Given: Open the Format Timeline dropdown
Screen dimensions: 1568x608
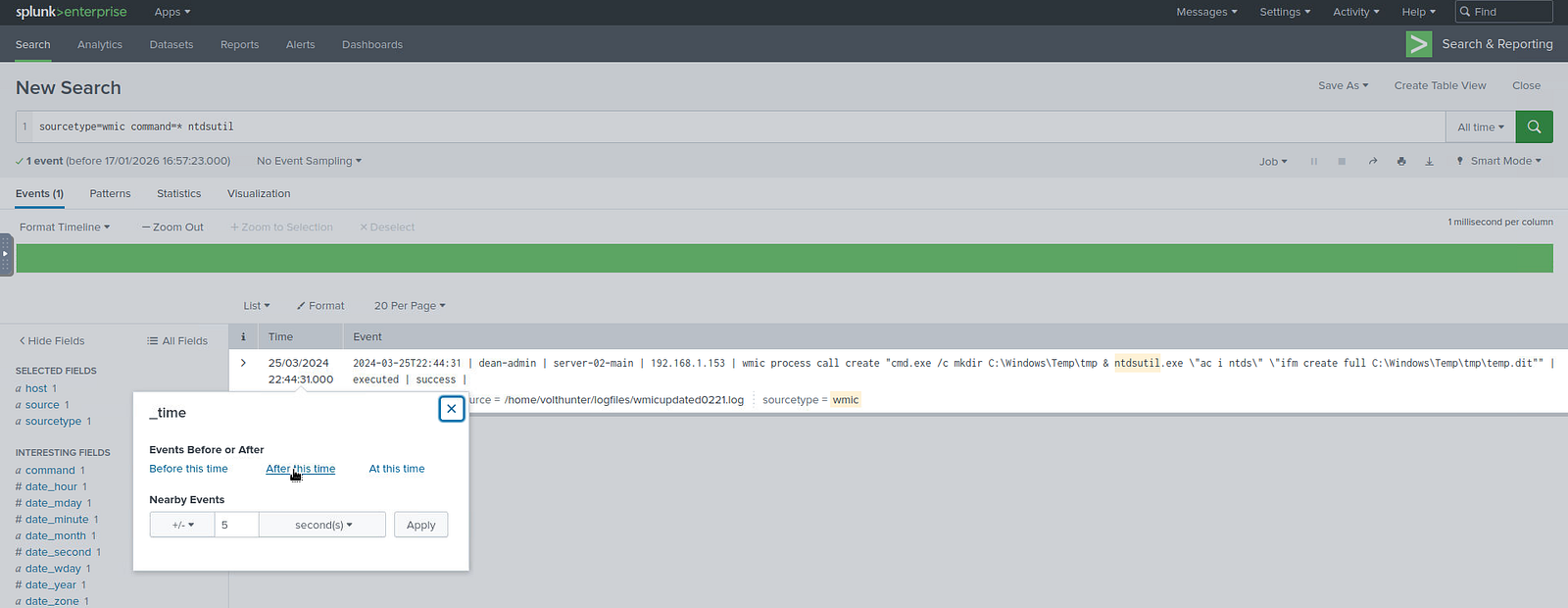Looking at the screenshot, I should coord(65,227).
